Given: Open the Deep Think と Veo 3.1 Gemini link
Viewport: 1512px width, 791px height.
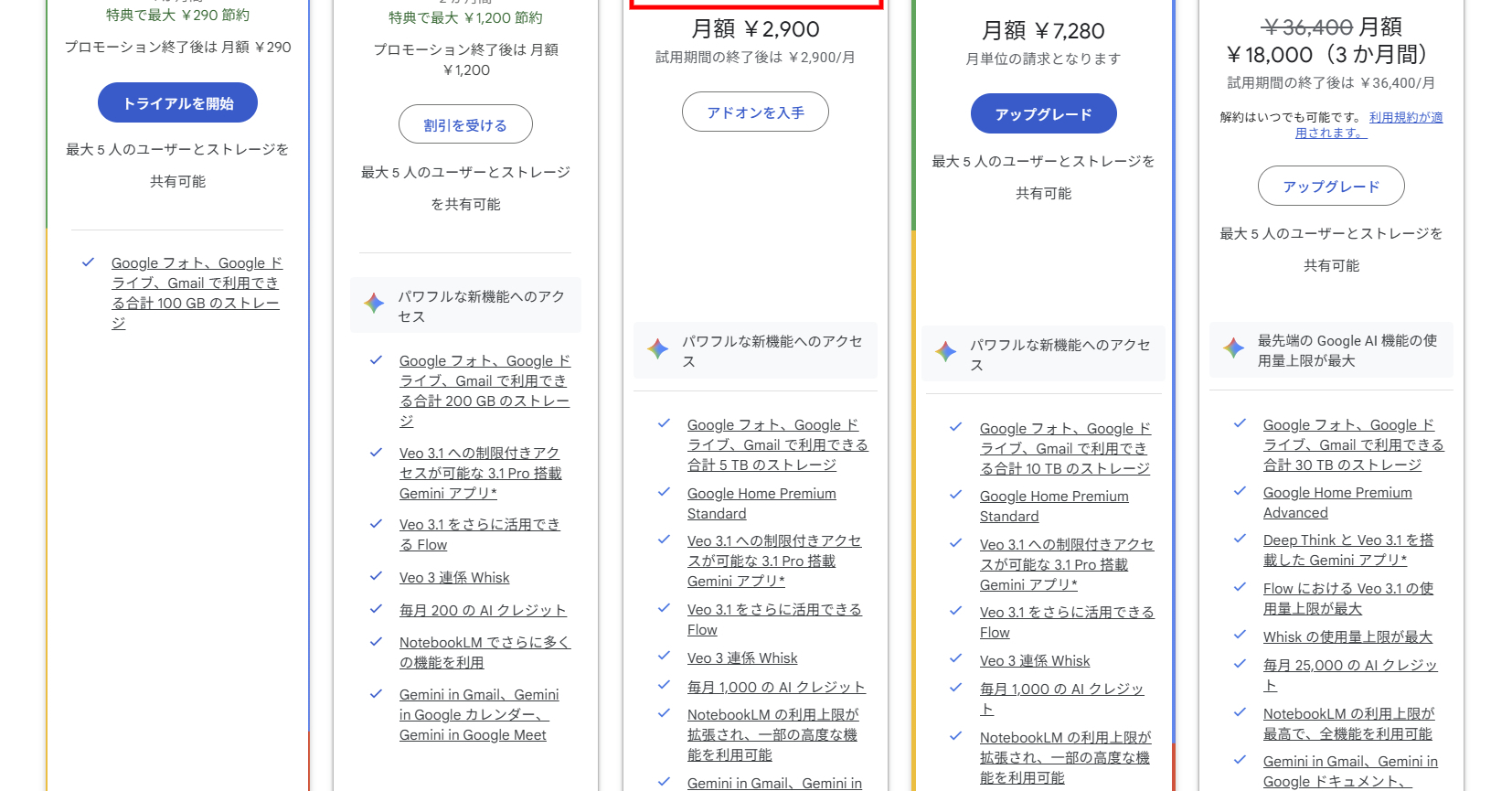Looking at the screenshot, I should (1347, 550).
